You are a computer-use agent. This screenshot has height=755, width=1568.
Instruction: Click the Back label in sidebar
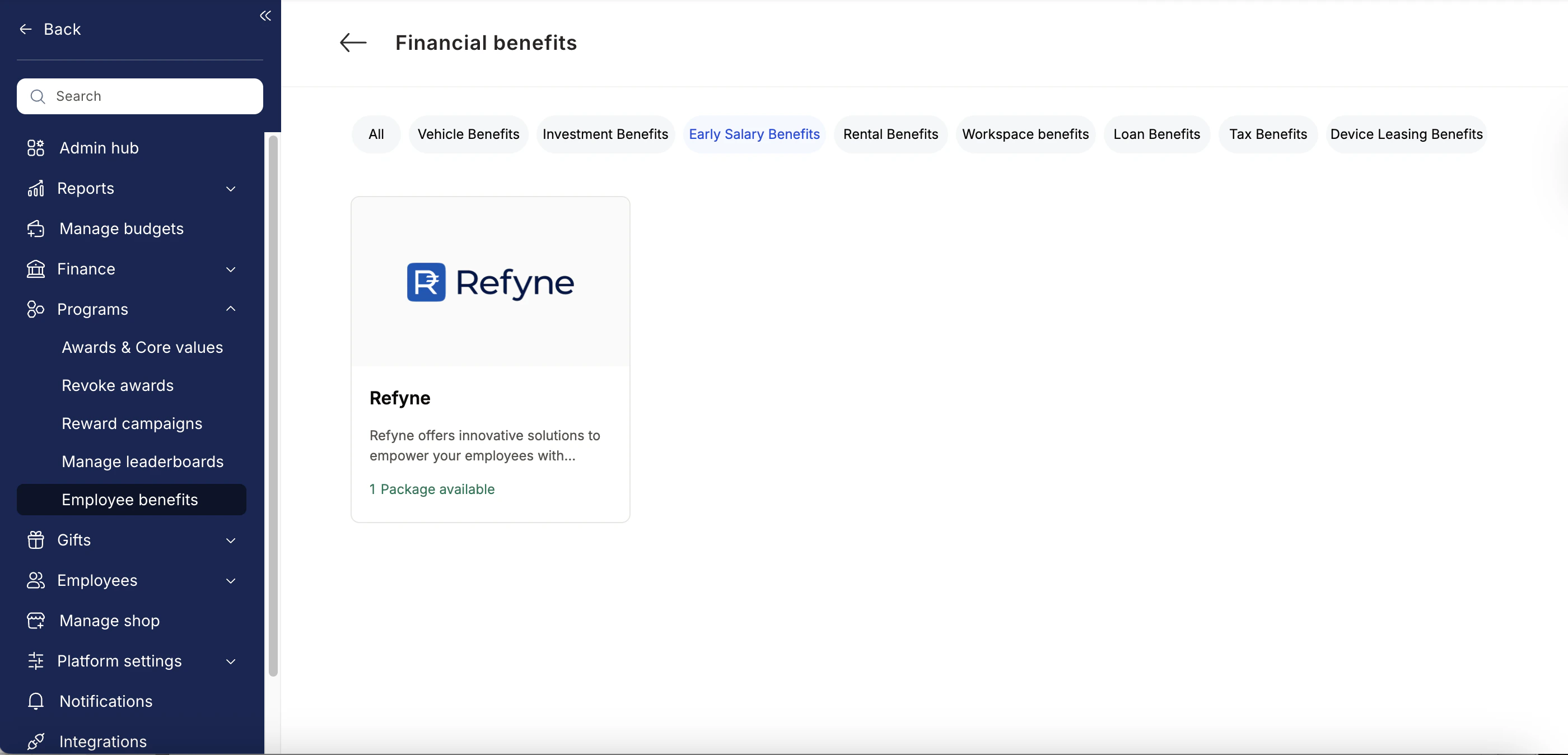(x=62, y=29)
